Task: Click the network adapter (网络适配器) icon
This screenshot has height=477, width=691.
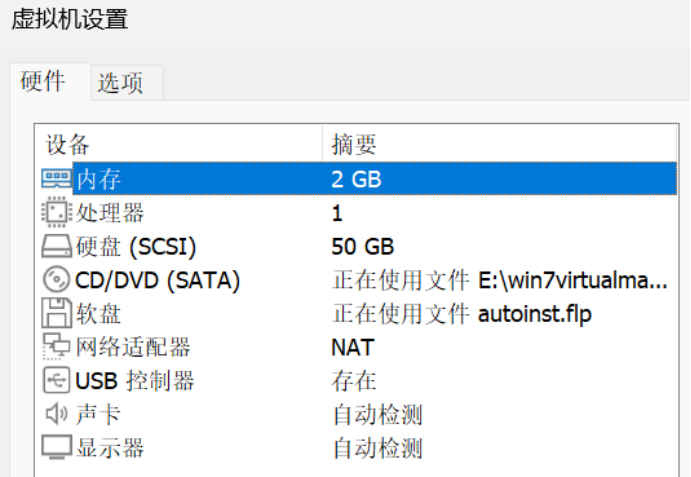Action: click(55, 347)
